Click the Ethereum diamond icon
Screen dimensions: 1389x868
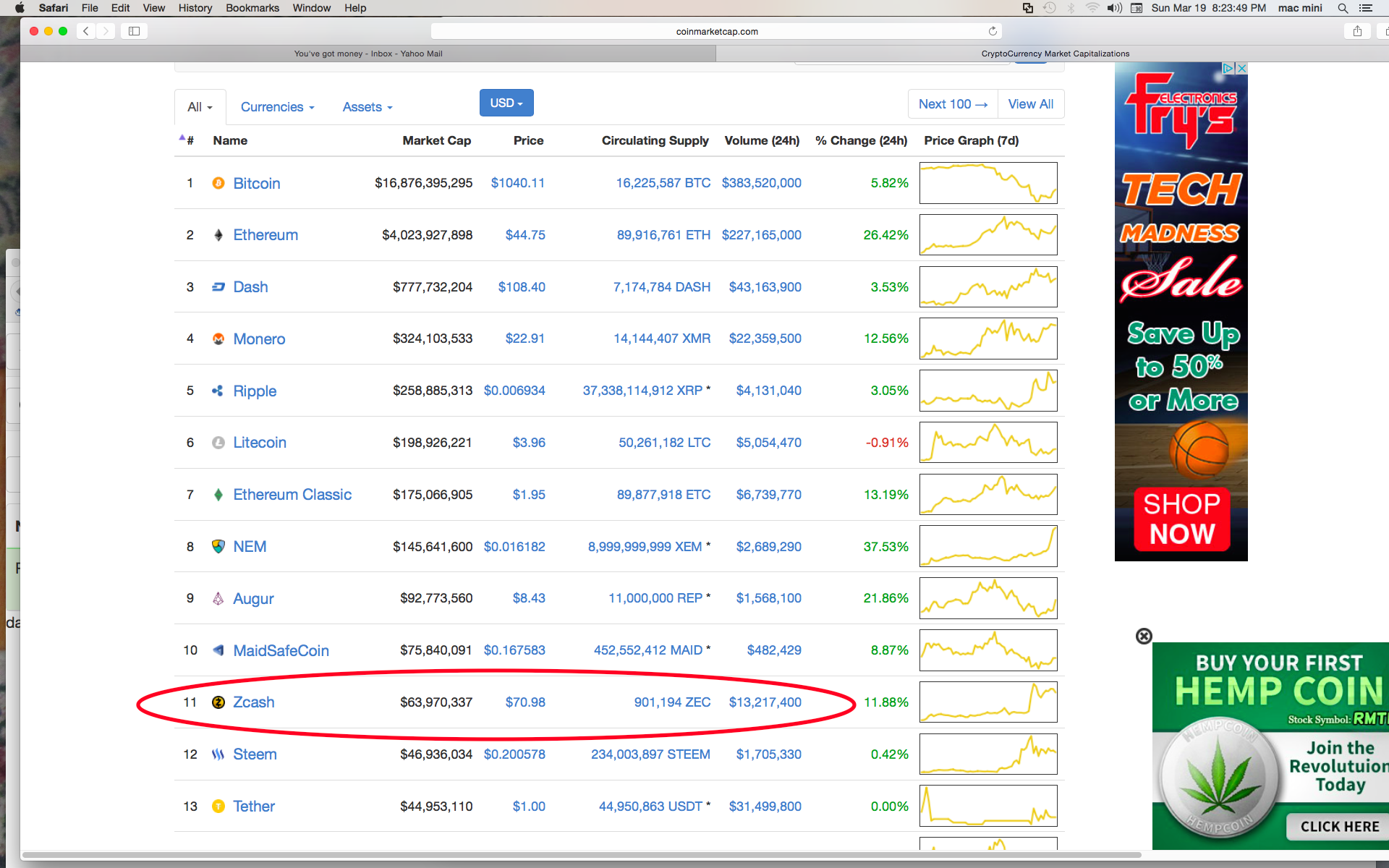(x=218, y=235)
